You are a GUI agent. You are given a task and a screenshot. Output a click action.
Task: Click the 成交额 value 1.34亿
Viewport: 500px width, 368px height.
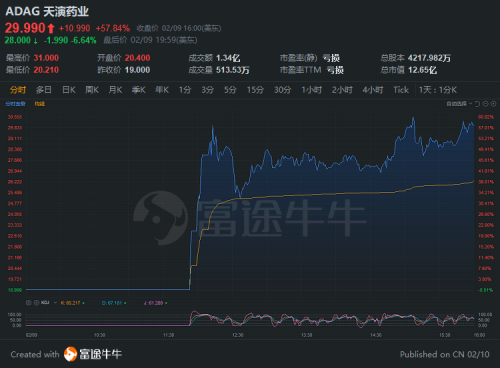point(228,58)
